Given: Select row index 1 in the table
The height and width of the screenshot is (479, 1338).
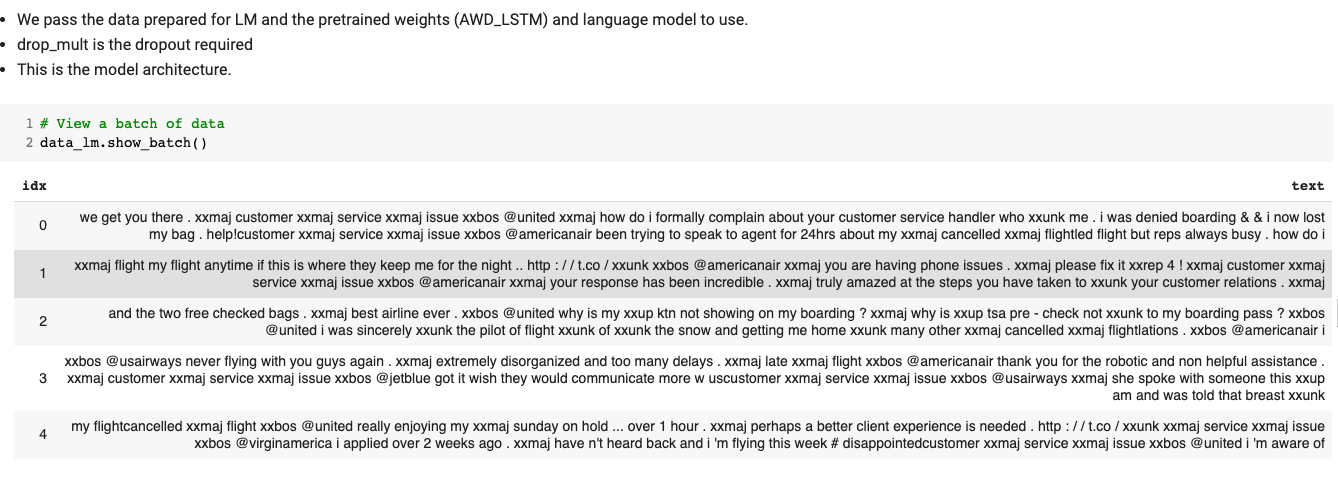Looking at the screenshot, I should (x=43, y=273).
